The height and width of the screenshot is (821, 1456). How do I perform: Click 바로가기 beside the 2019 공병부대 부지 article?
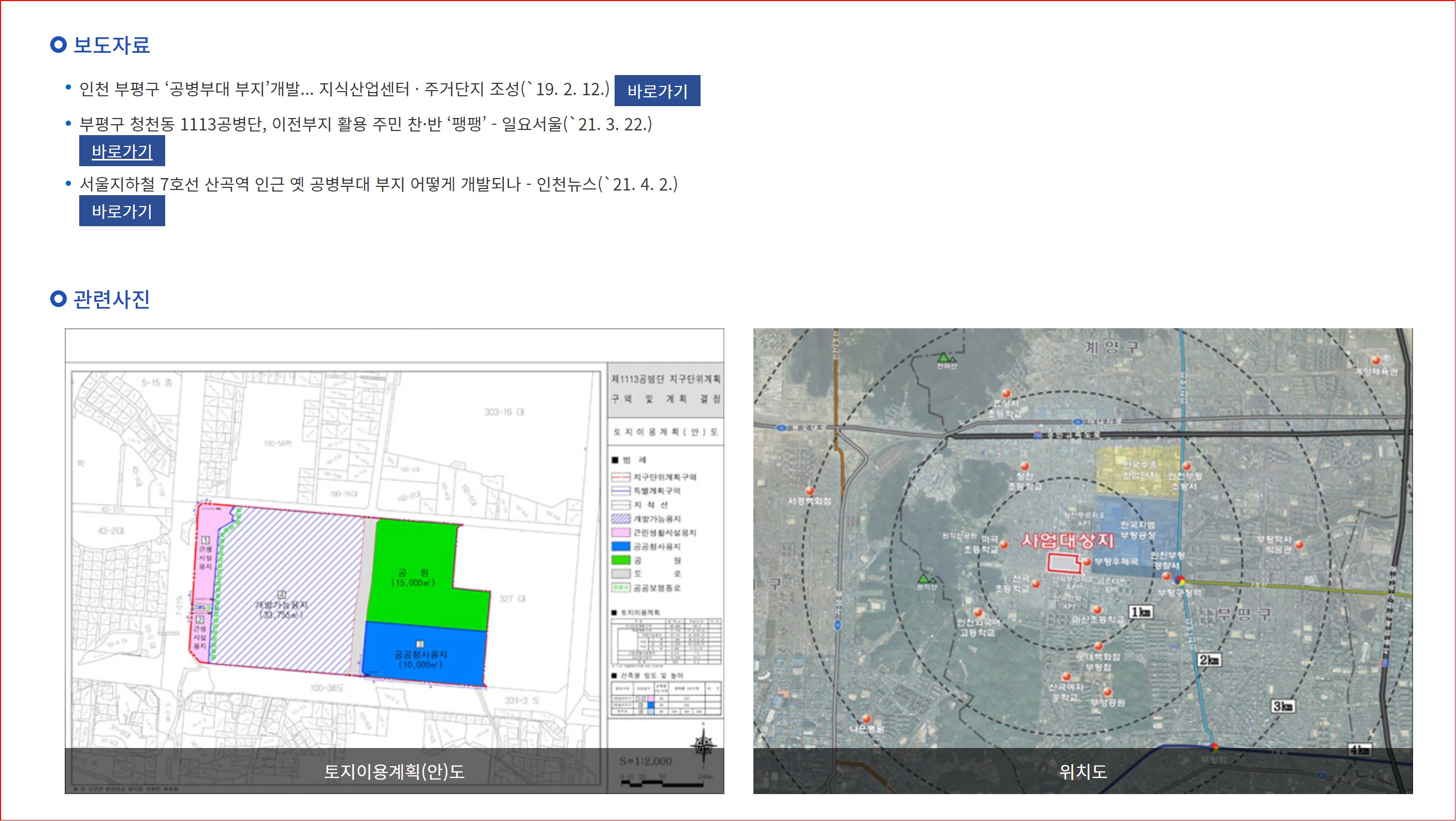[657, 91]
